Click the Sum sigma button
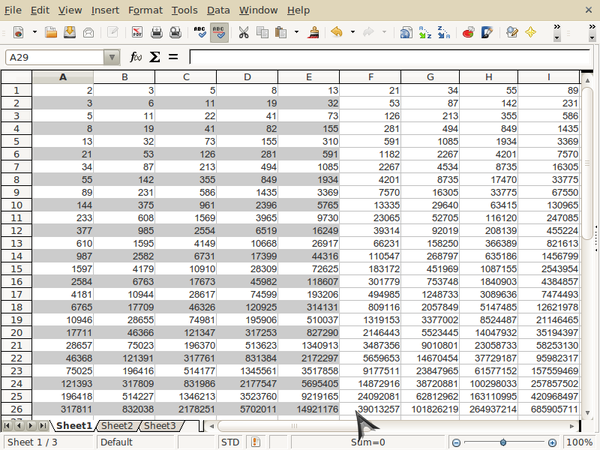Image resolution: width=600 pixels, height=450 pixels. click(x=155, y=57)
